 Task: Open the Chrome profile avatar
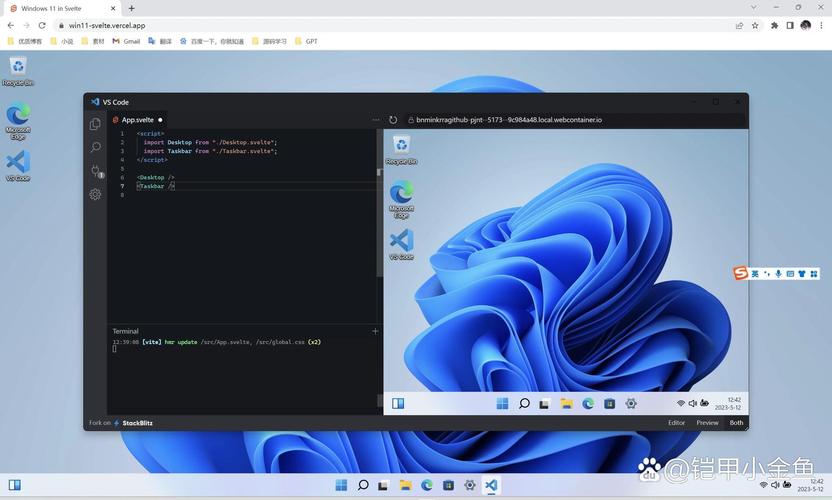click(805, 25)
